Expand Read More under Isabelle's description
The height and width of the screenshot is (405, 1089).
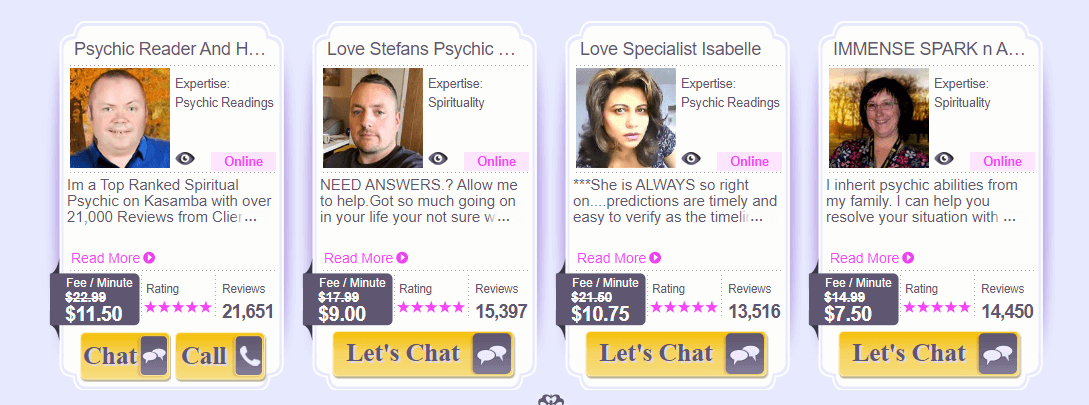[618, 258]
